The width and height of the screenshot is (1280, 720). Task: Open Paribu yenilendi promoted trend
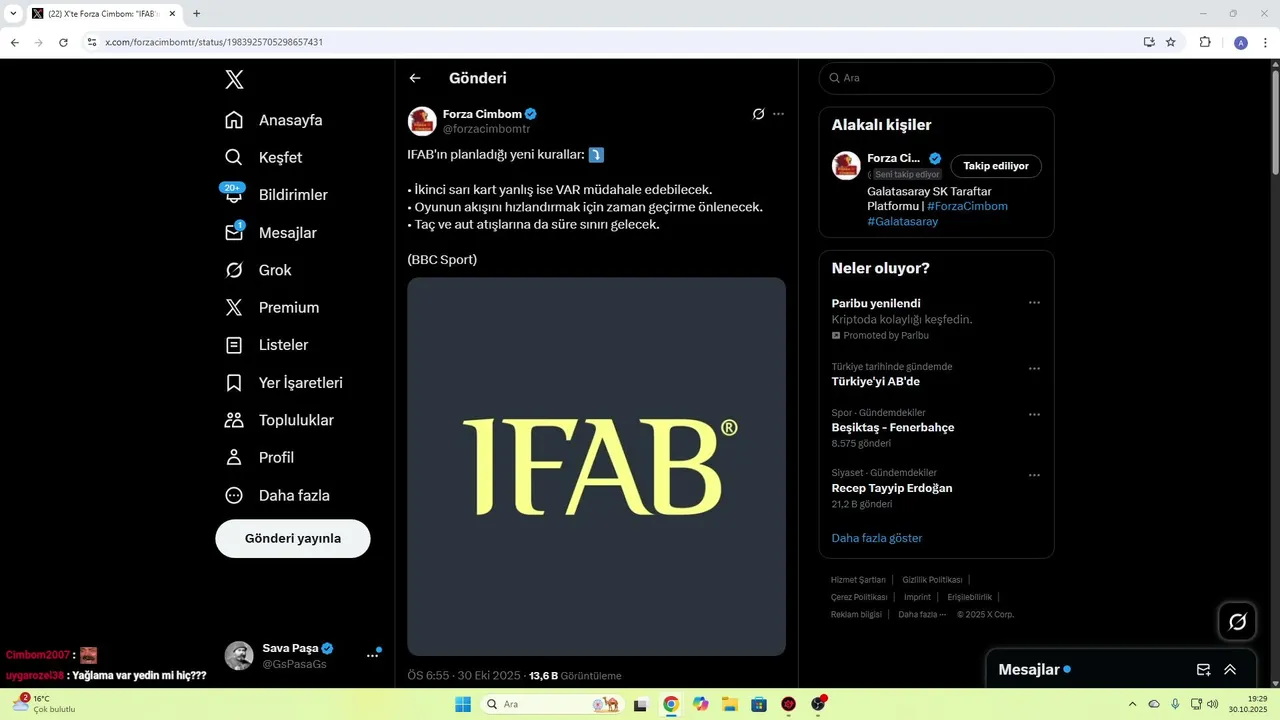pos(876,303)
